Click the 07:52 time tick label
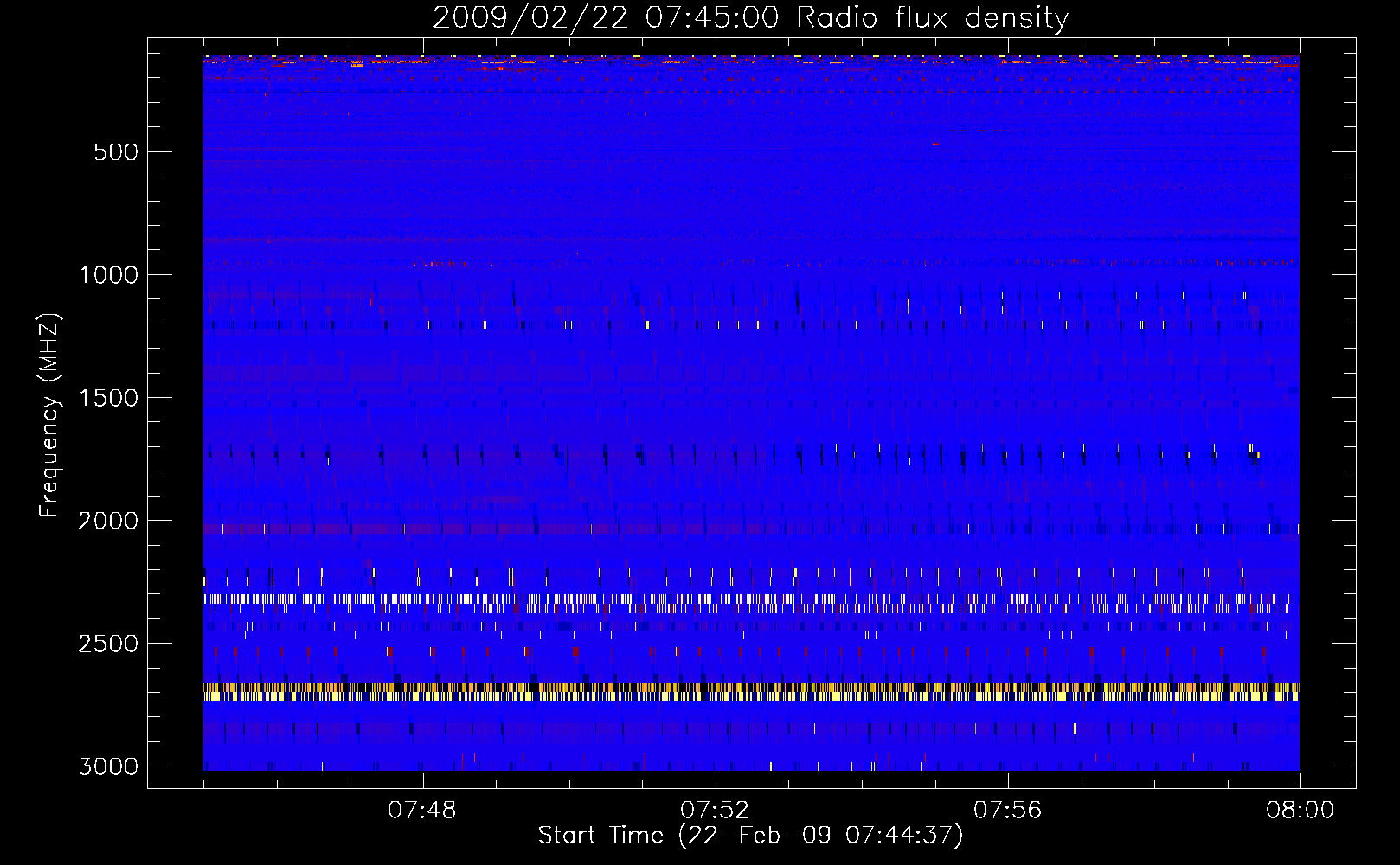This screenshot has width=1400, height=865. pyautogui.click(x=715, y=811)
